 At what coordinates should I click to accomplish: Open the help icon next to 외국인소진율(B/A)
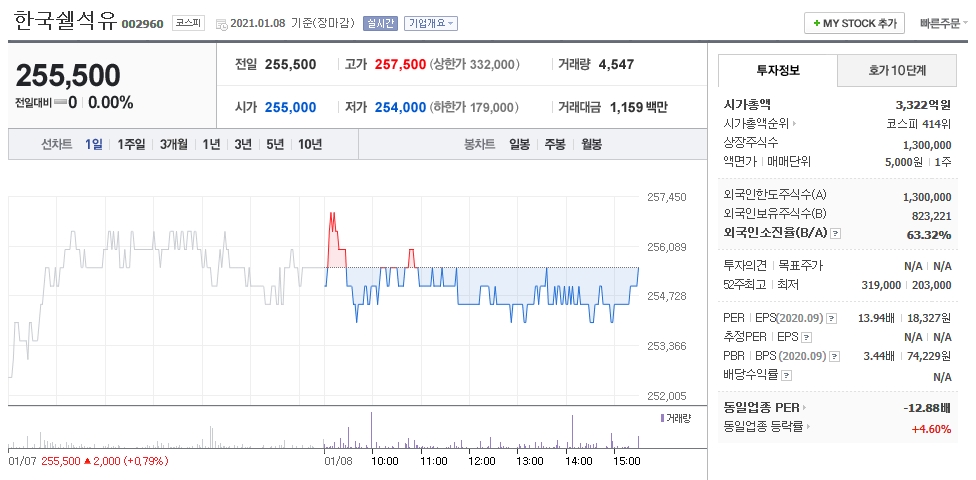click(836, 233)
